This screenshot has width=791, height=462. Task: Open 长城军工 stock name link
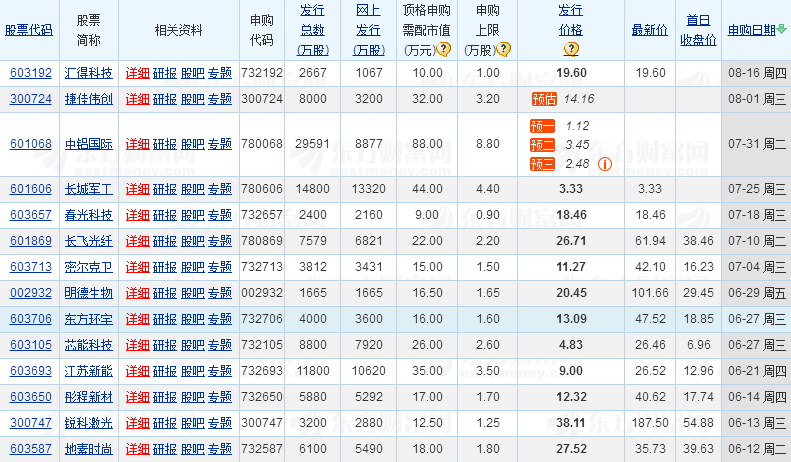coord(89,189)
